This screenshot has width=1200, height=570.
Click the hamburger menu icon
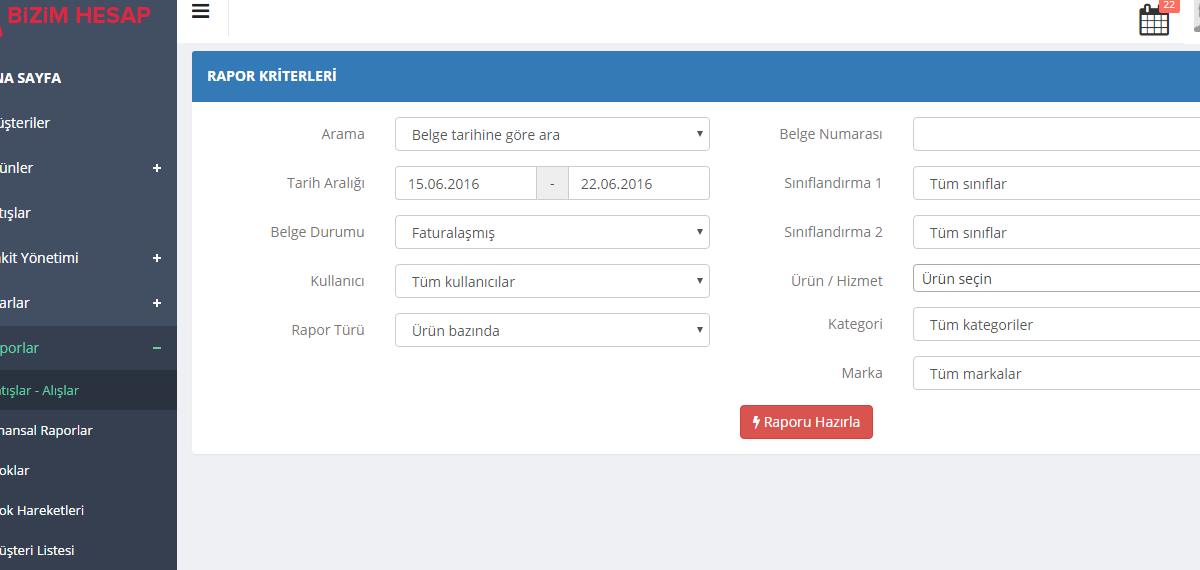[x=201, y=11]
